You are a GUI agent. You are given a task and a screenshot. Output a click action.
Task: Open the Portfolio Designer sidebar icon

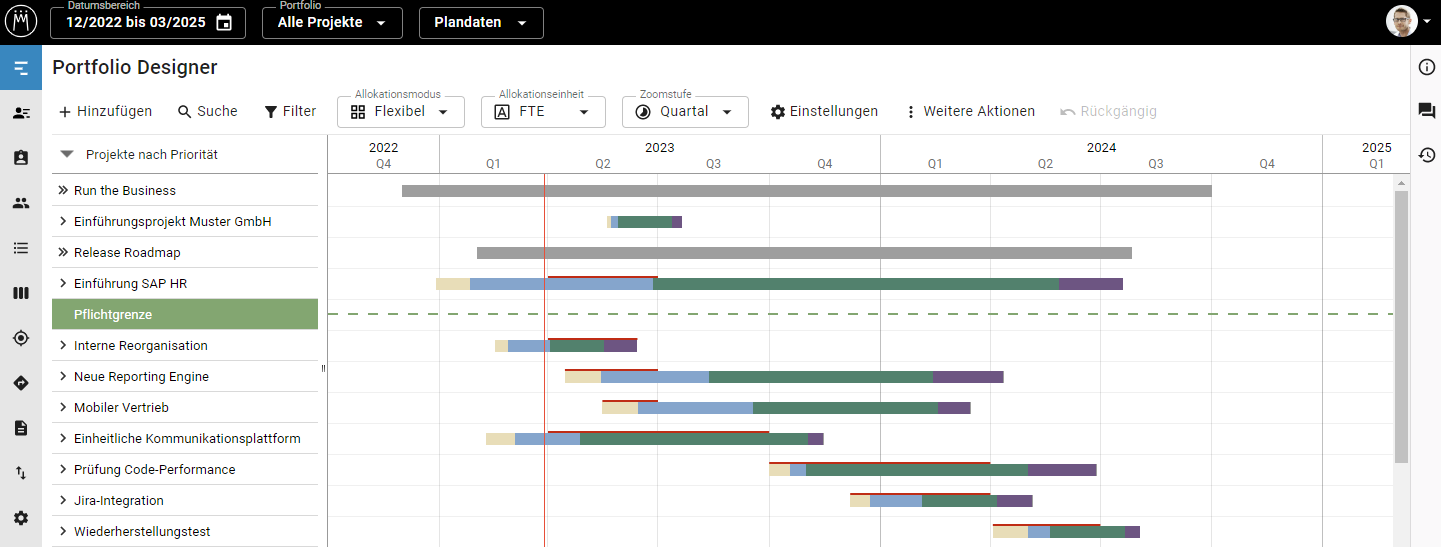point(21,68)
